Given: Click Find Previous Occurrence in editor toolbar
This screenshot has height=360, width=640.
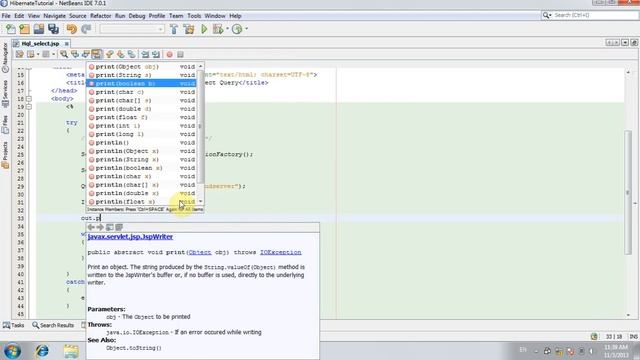Looking at the screenshot, I should pyautogui.click(x=75, y=54).
